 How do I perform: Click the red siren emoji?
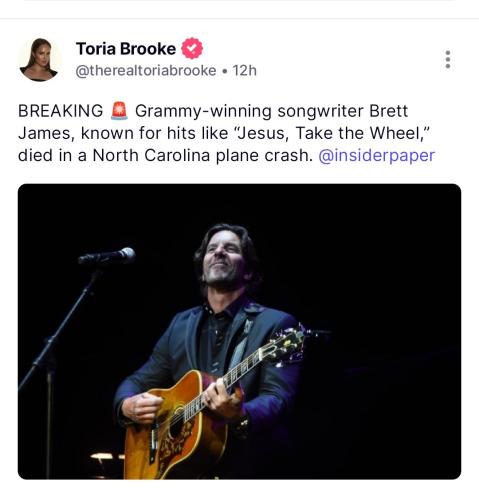pos(119,111)
